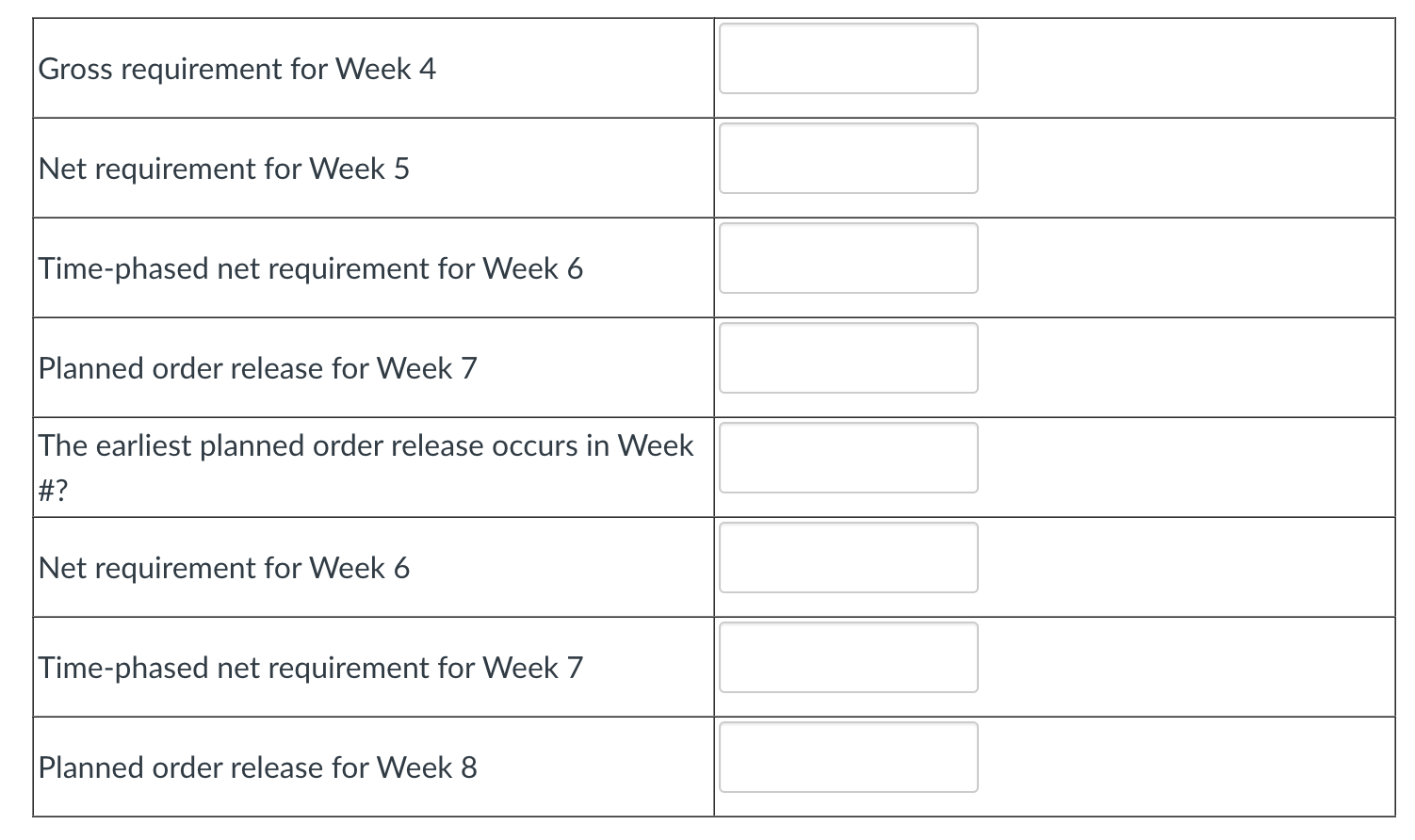This screenshot has height=840, width=1415.
Task: Click the "Gross requirement for Week 4" label
Action: point(236,69)
